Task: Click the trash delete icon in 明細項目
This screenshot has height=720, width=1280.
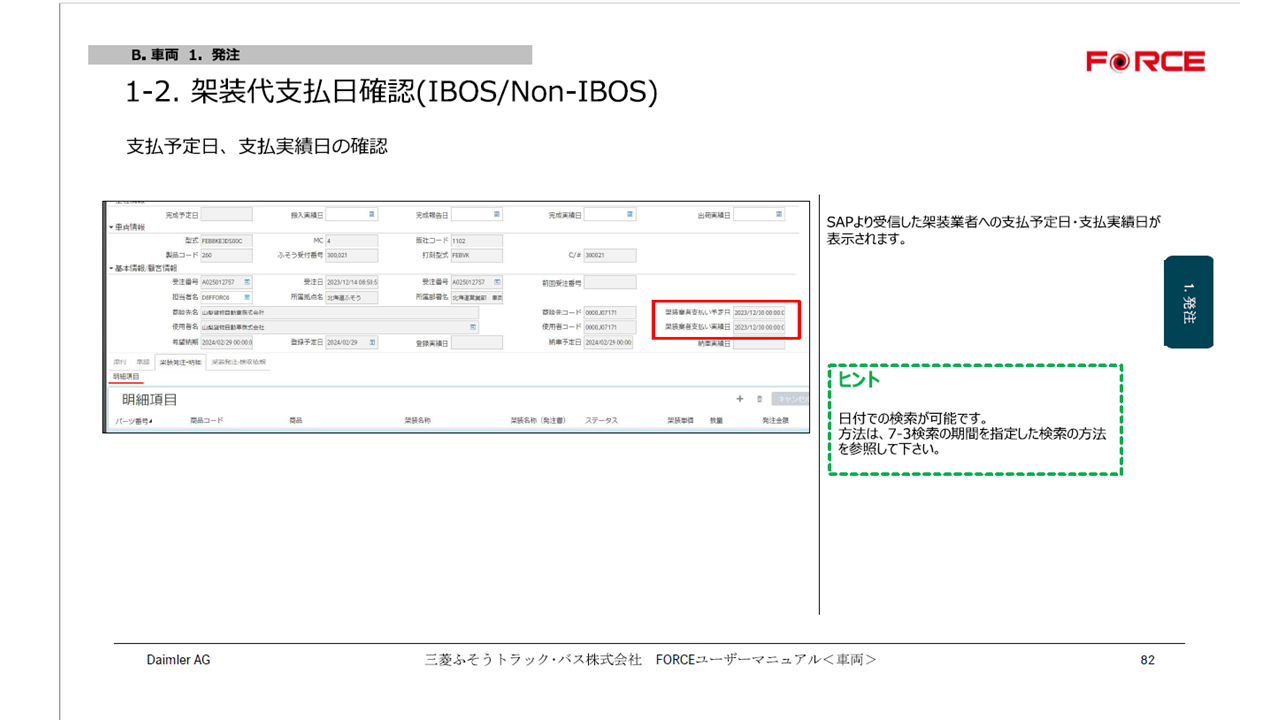Action: pyautogui.click(x=759, y=398)
